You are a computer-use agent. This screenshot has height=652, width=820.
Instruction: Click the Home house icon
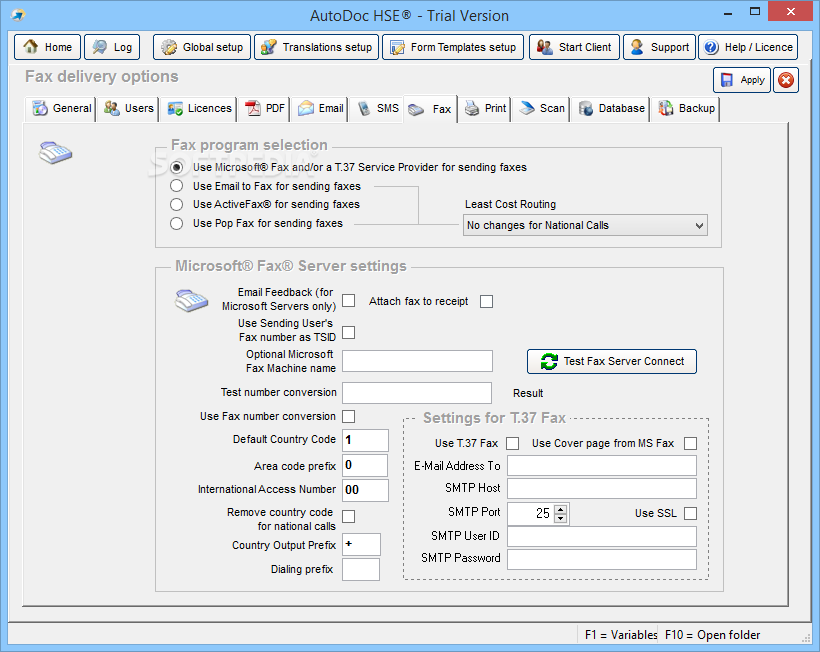(31, 47)
